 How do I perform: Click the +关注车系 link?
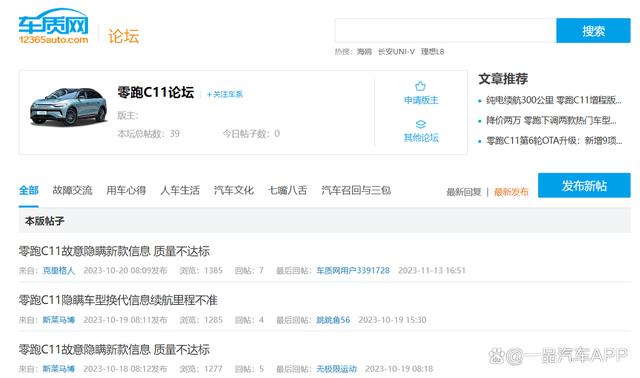point(225,94)
